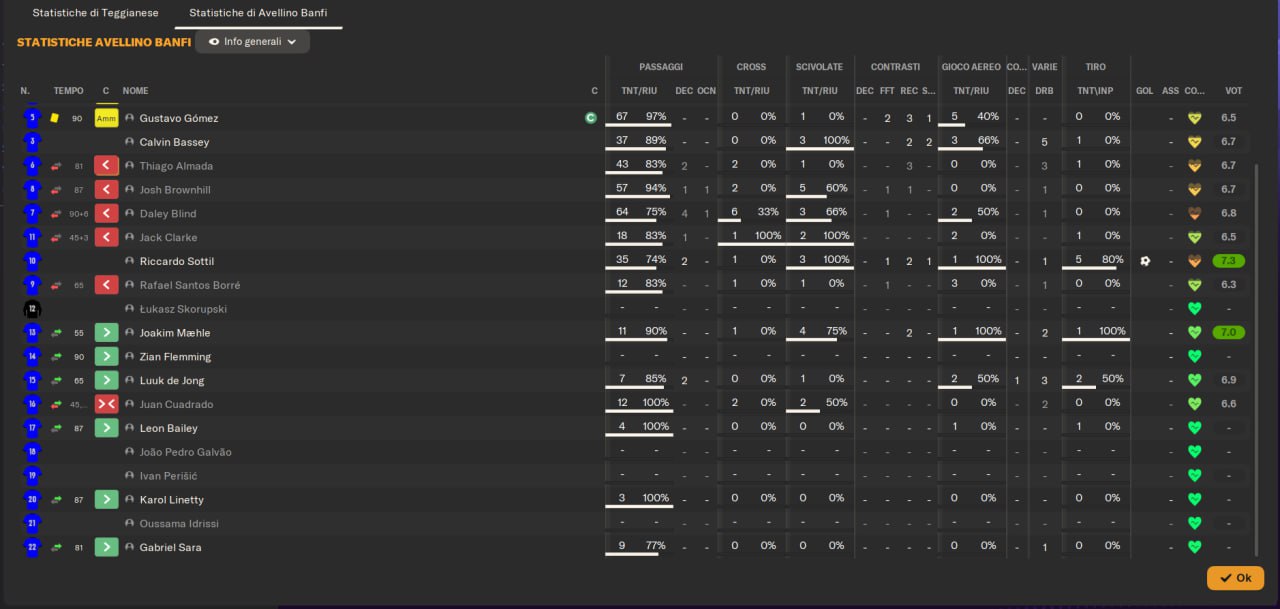Screen dimensions: 1280x609
Task: Select Thiago Almada's red substituted-off arrow
Action: tap(107, 166)
